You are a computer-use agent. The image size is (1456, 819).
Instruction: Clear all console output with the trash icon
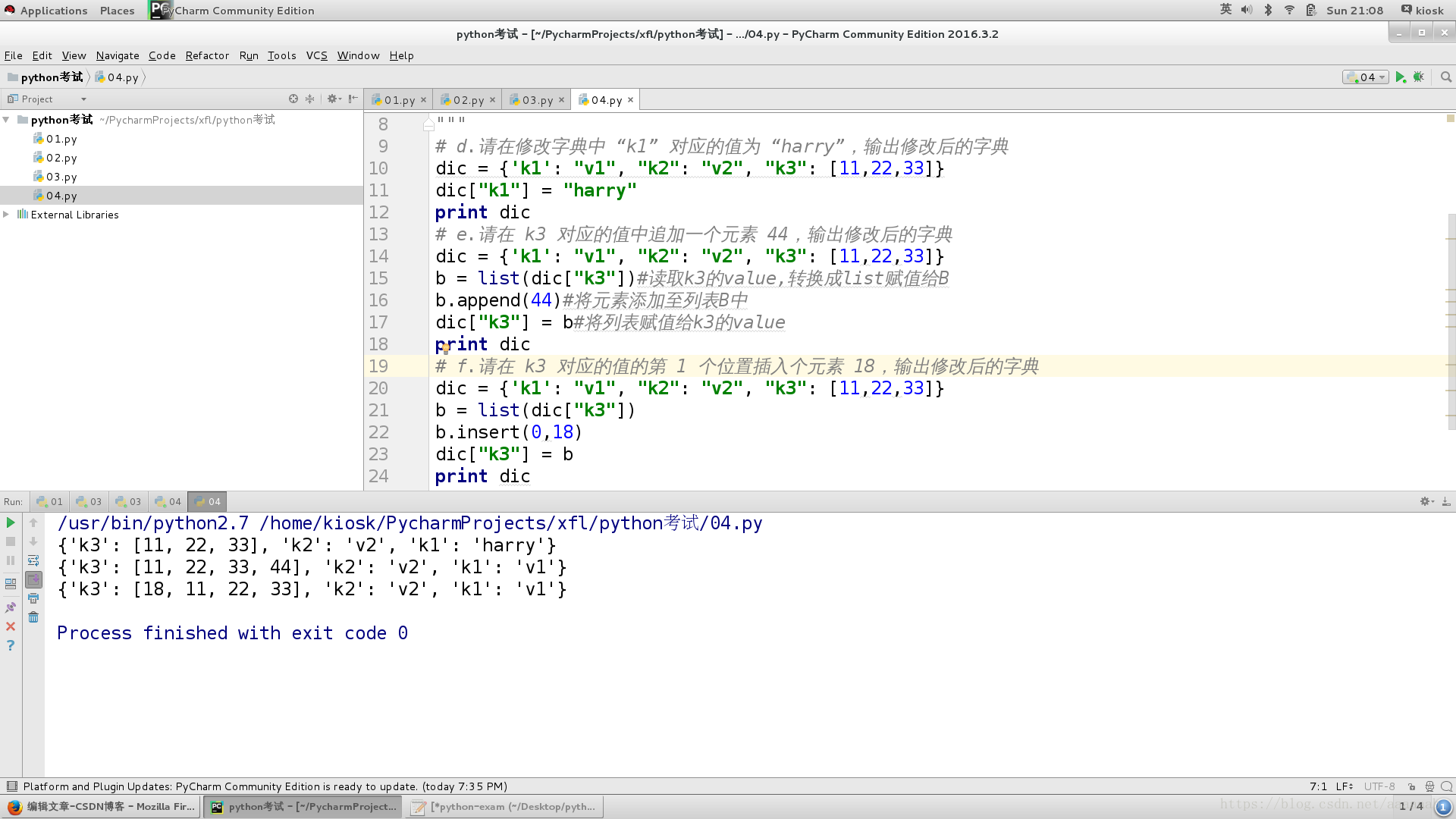[x=33, y=617]
